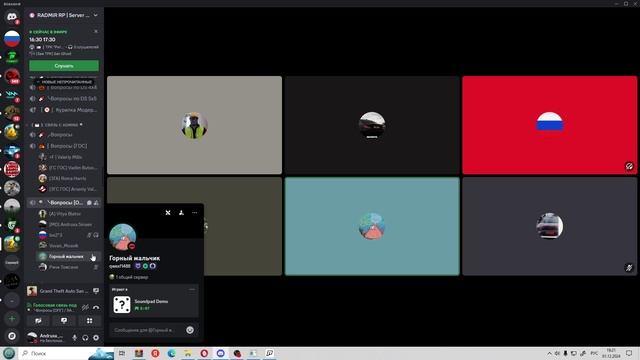Toggle headphones deafen in user panel
The width and height of the screenshot is (640, 360).
(85, 338)
